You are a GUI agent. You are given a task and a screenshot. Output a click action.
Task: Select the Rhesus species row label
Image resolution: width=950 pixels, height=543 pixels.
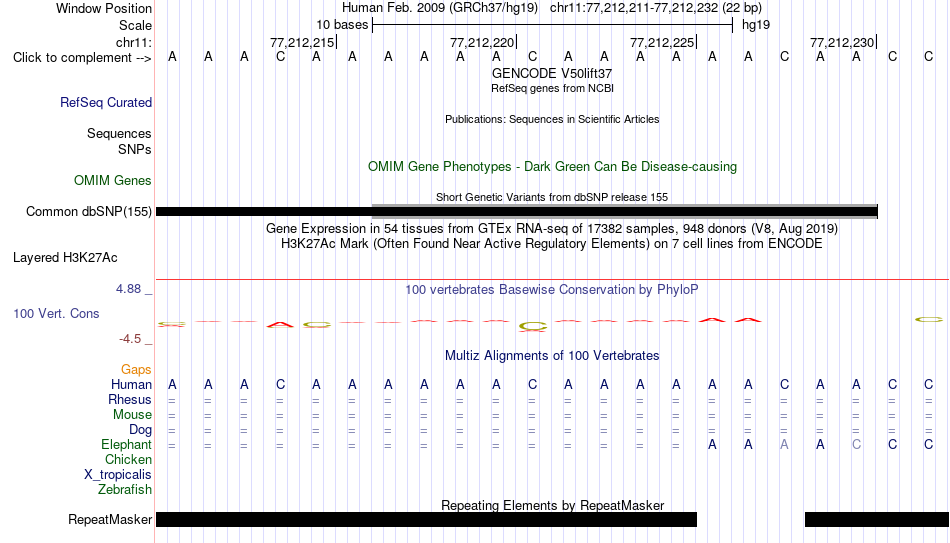click(130, 399)
